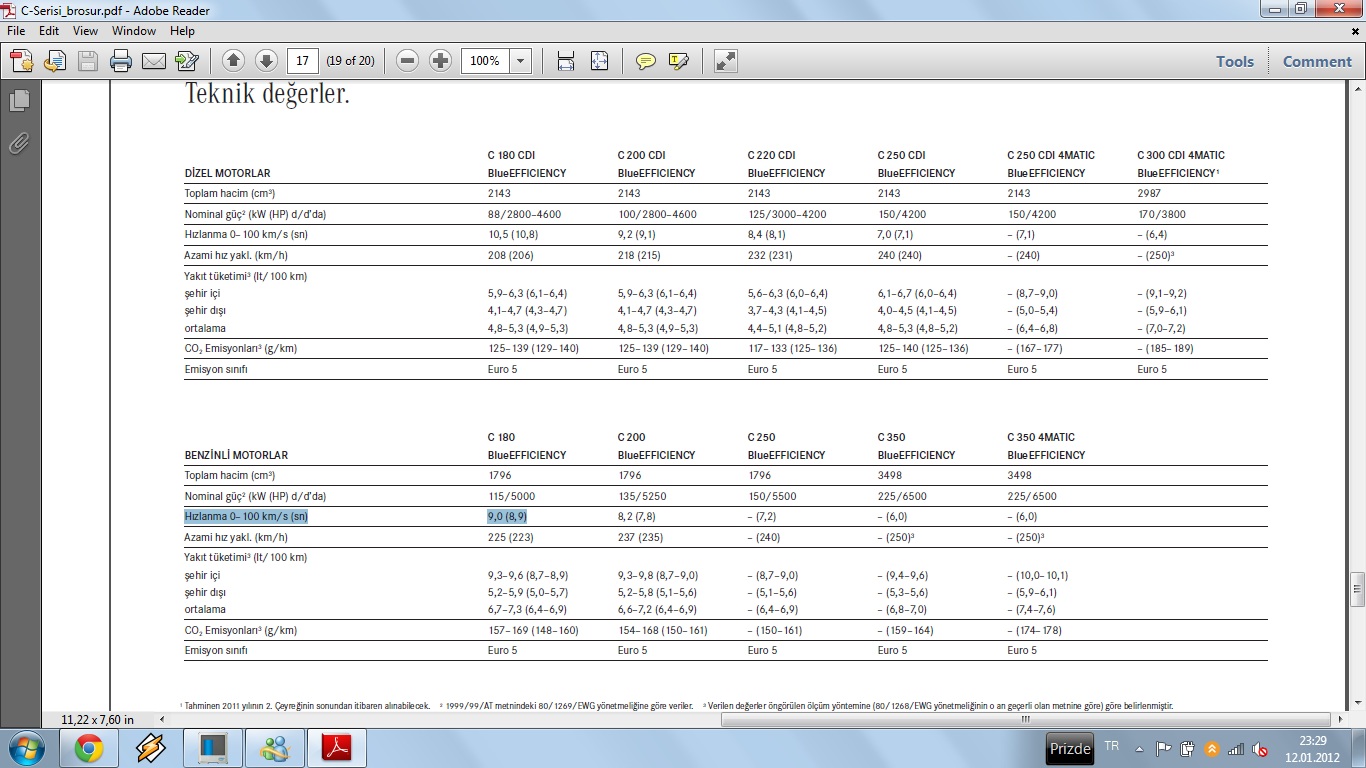Open the share/convert file icon
The image size is (1366, 768).
click(x=55, y=61)
